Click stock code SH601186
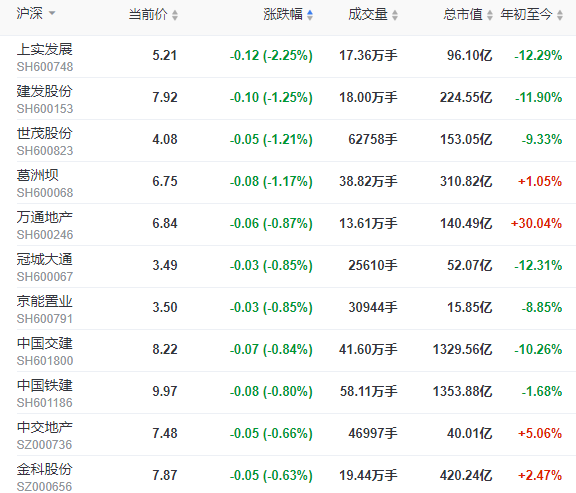576x493 pixels. click(45, 403)
